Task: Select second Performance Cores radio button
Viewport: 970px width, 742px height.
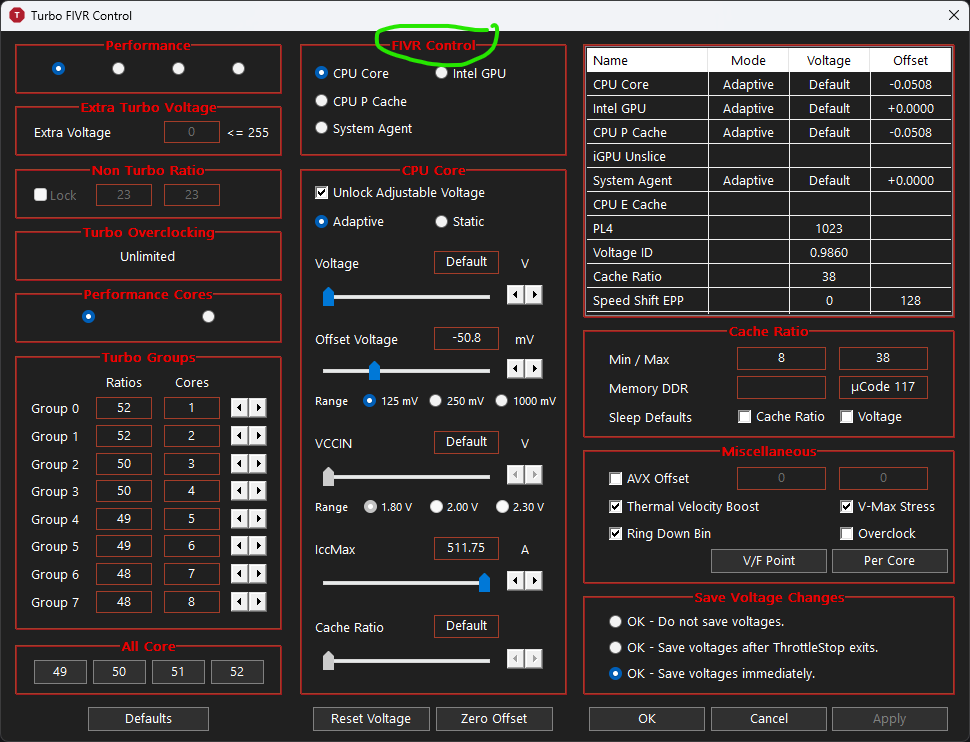Action: [x=208, y=316]
